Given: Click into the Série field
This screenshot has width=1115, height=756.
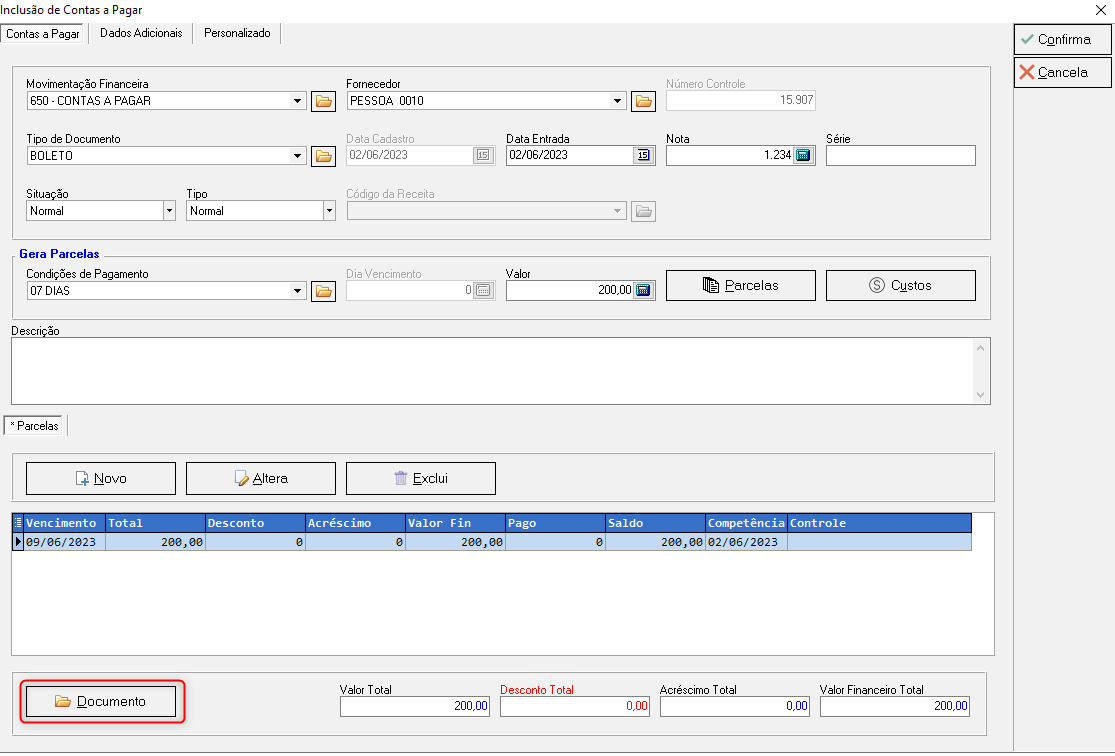Looking at the screenshot, I should coord(901,156).
